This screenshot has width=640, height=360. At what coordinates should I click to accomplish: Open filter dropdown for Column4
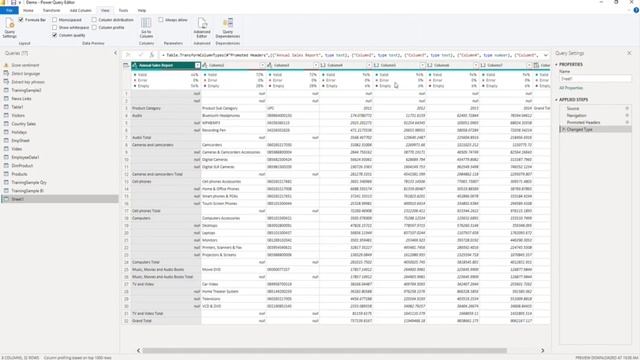tap(369, 65)
